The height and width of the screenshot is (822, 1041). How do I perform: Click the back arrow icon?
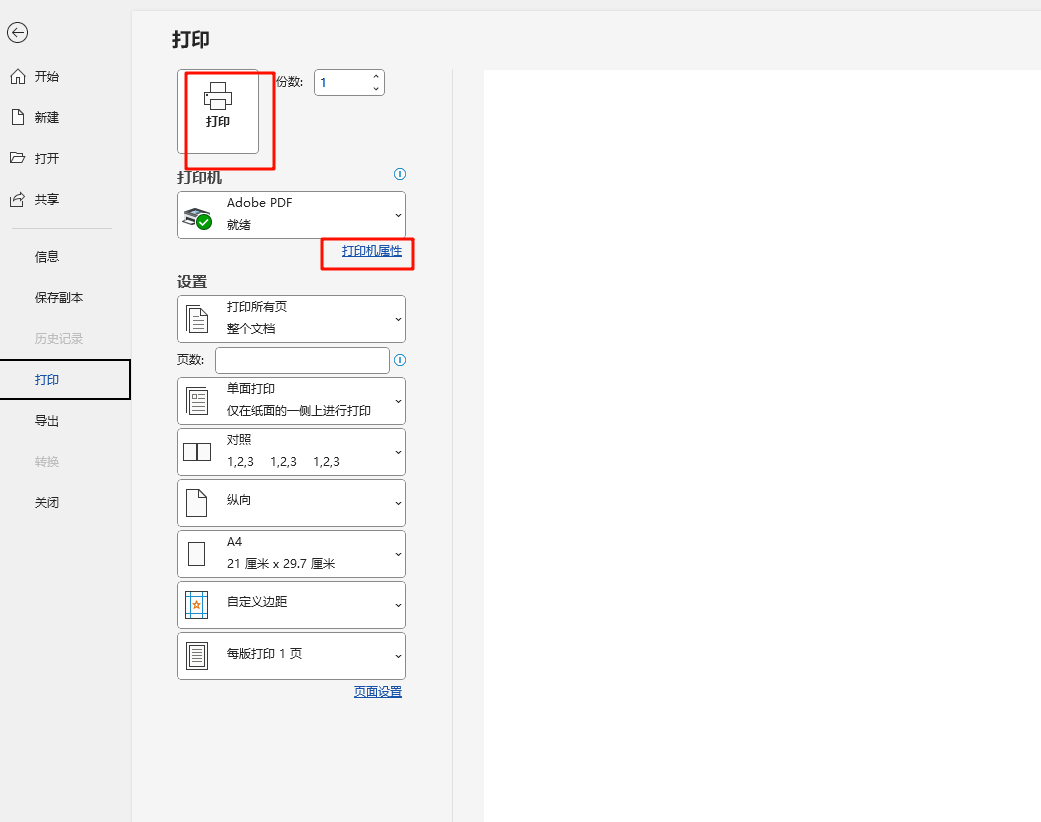tap(17, 33)
